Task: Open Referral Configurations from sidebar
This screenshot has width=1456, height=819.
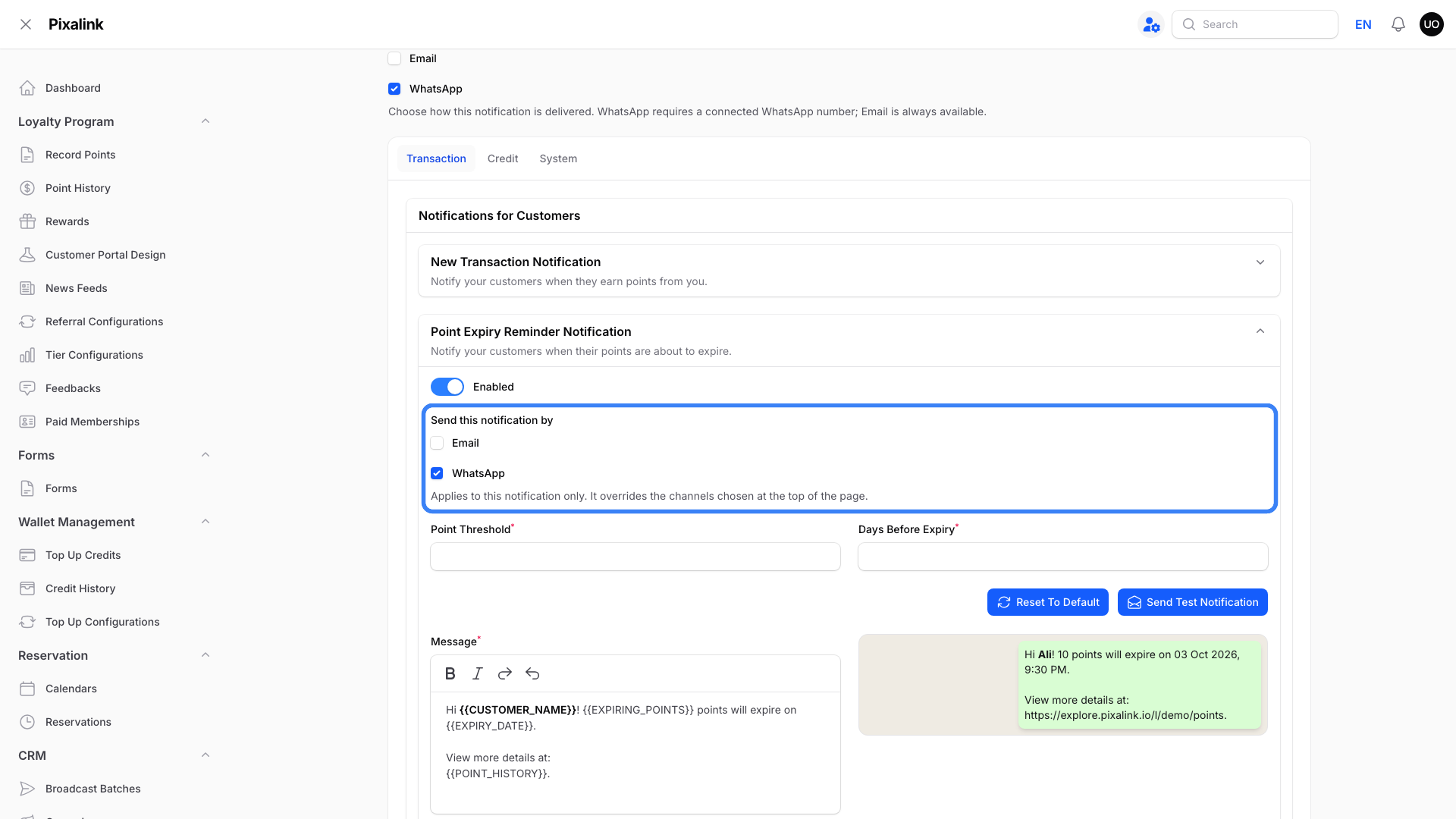Action: (x=104, y=322)
